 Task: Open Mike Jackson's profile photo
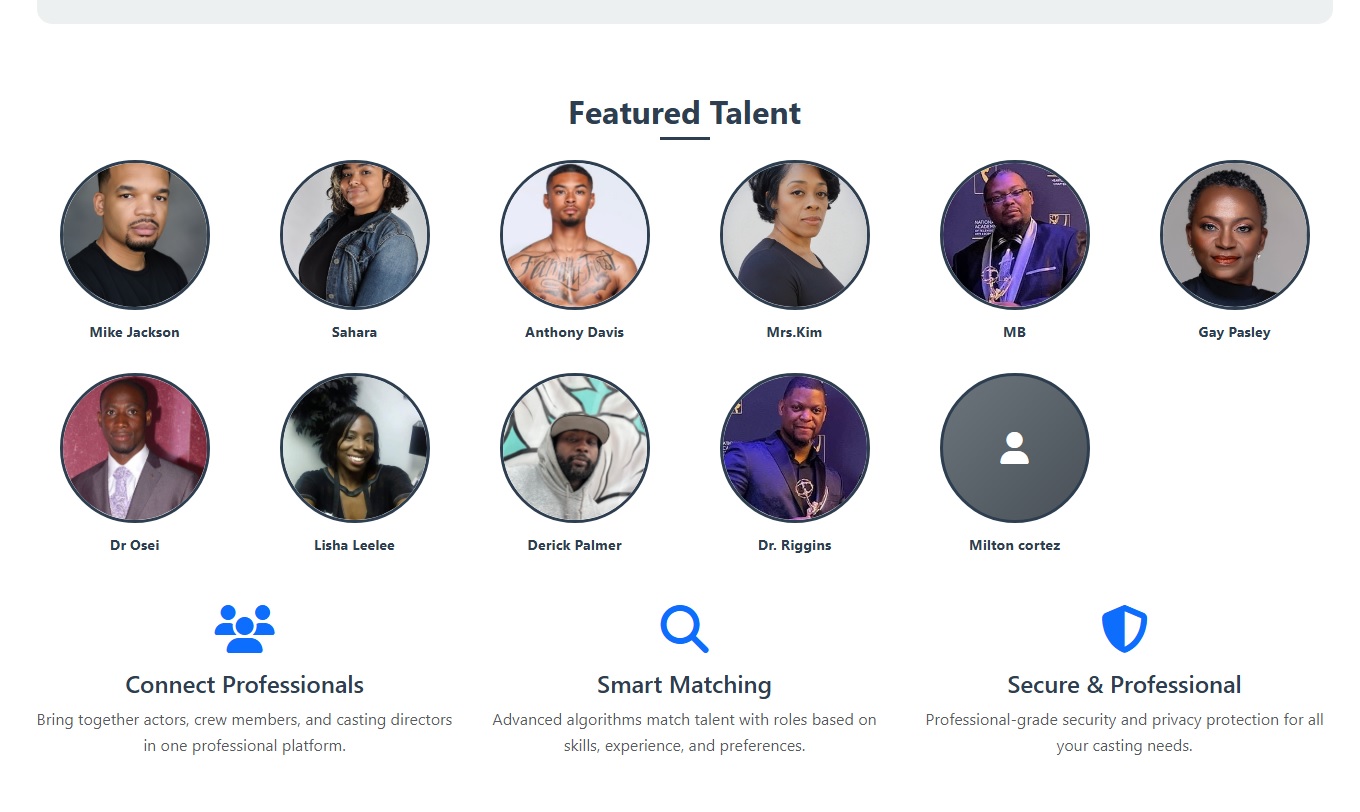(135, 235)
